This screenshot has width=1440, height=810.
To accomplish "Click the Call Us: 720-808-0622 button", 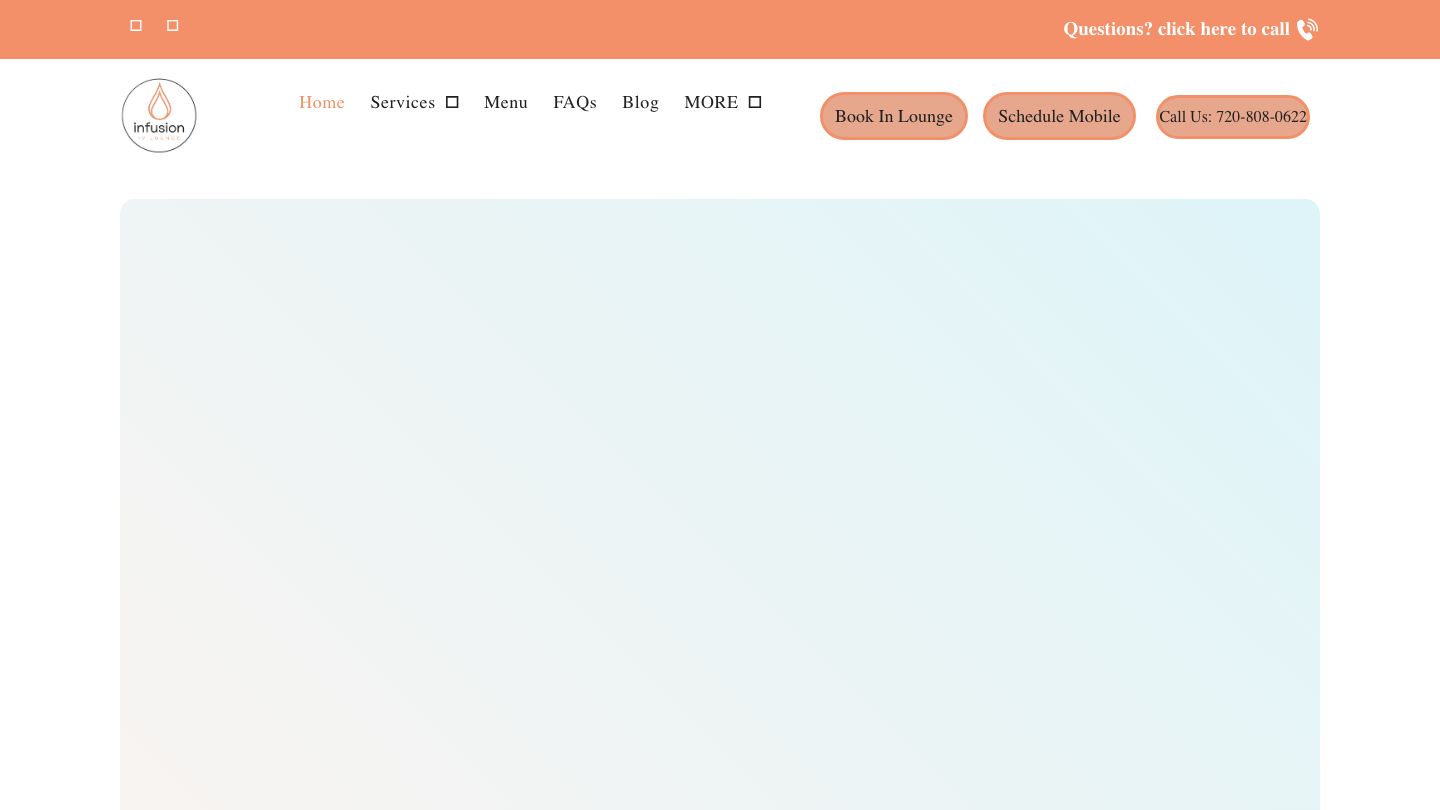I will point(1232,117).
